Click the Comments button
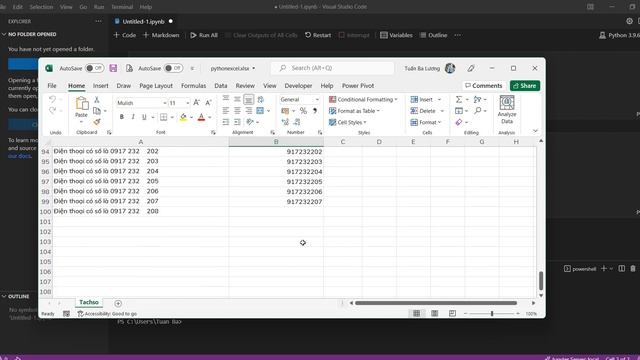 point(484,86)
